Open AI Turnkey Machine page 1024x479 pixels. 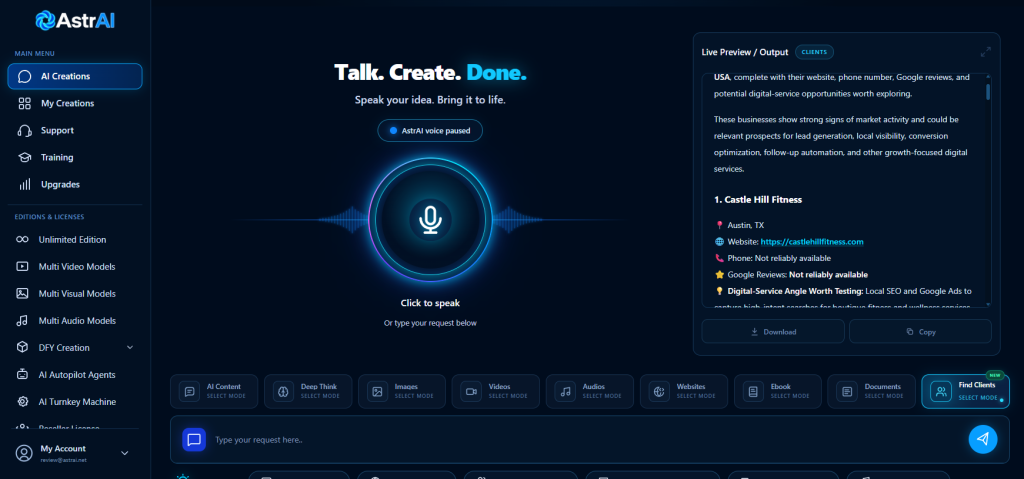75,402
